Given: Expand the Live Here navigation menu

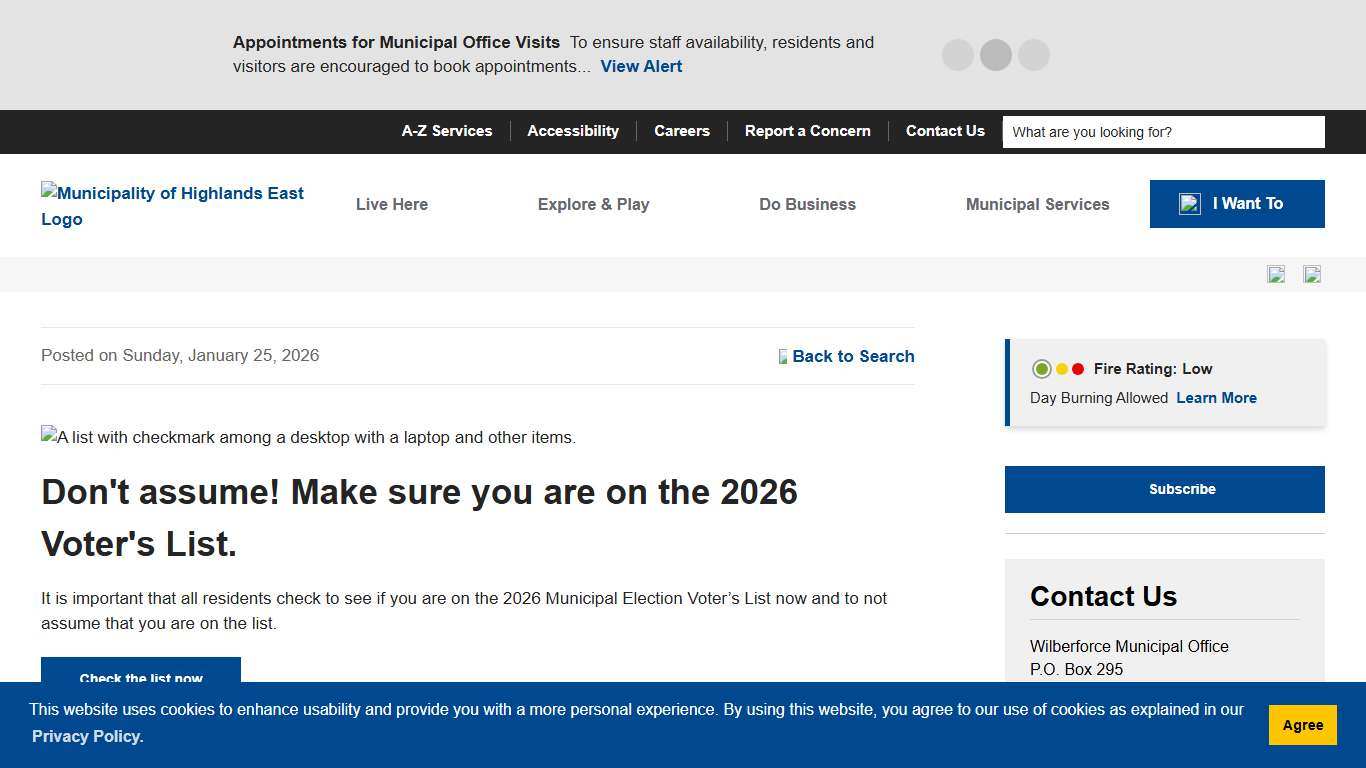Looking at the screenshot, I should 392,204.
